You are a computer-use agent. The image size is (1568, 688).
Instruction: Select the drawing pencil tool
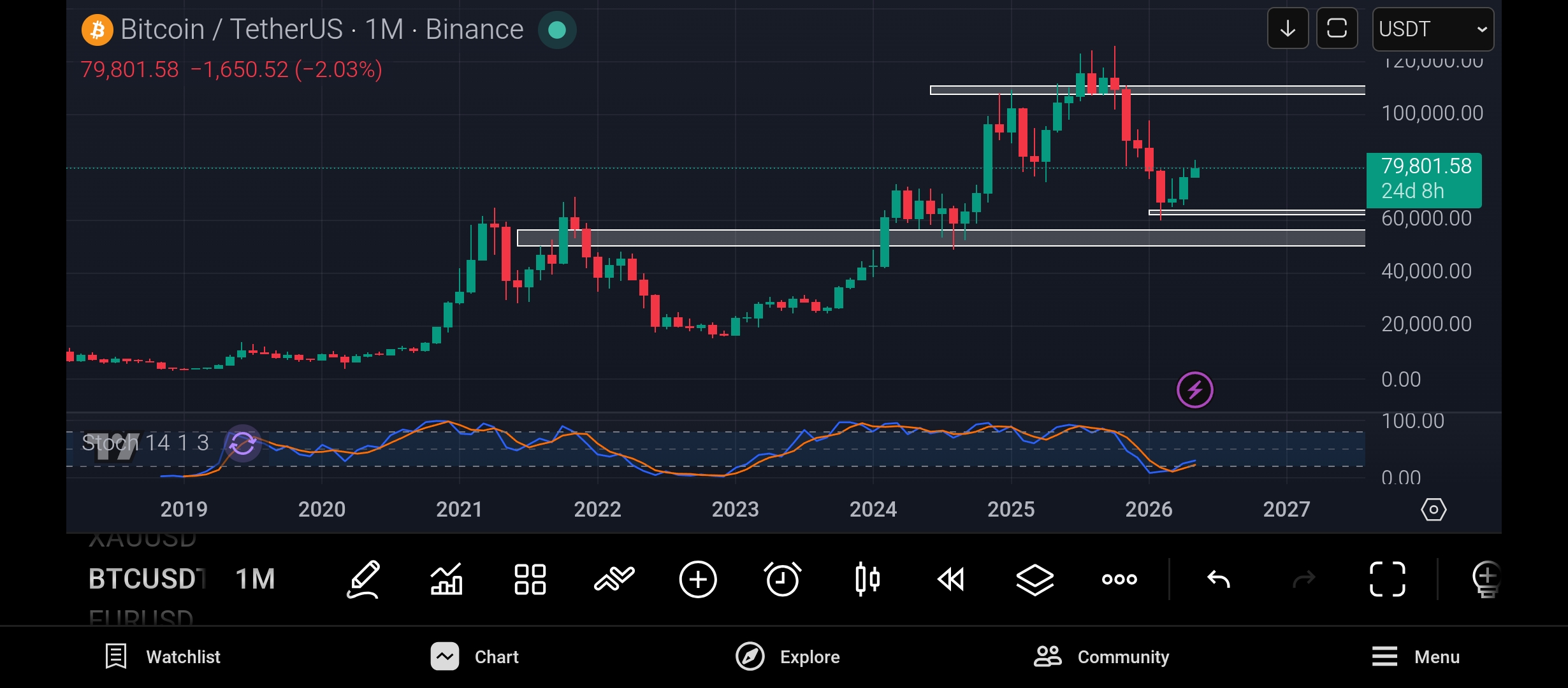tap(363, 580)
